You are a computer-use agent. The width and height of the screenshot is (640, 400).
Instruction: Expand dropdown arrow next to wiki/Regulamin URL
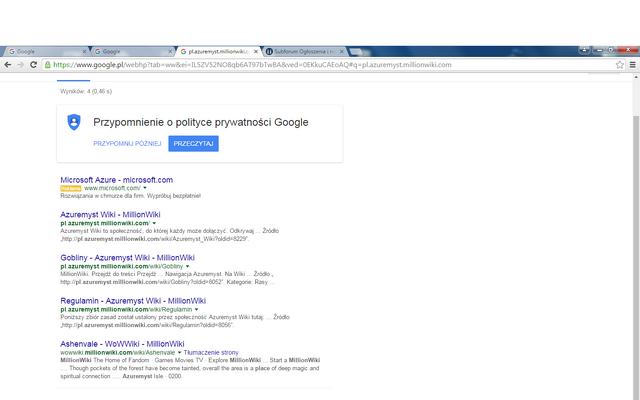(x=196, y=310)
